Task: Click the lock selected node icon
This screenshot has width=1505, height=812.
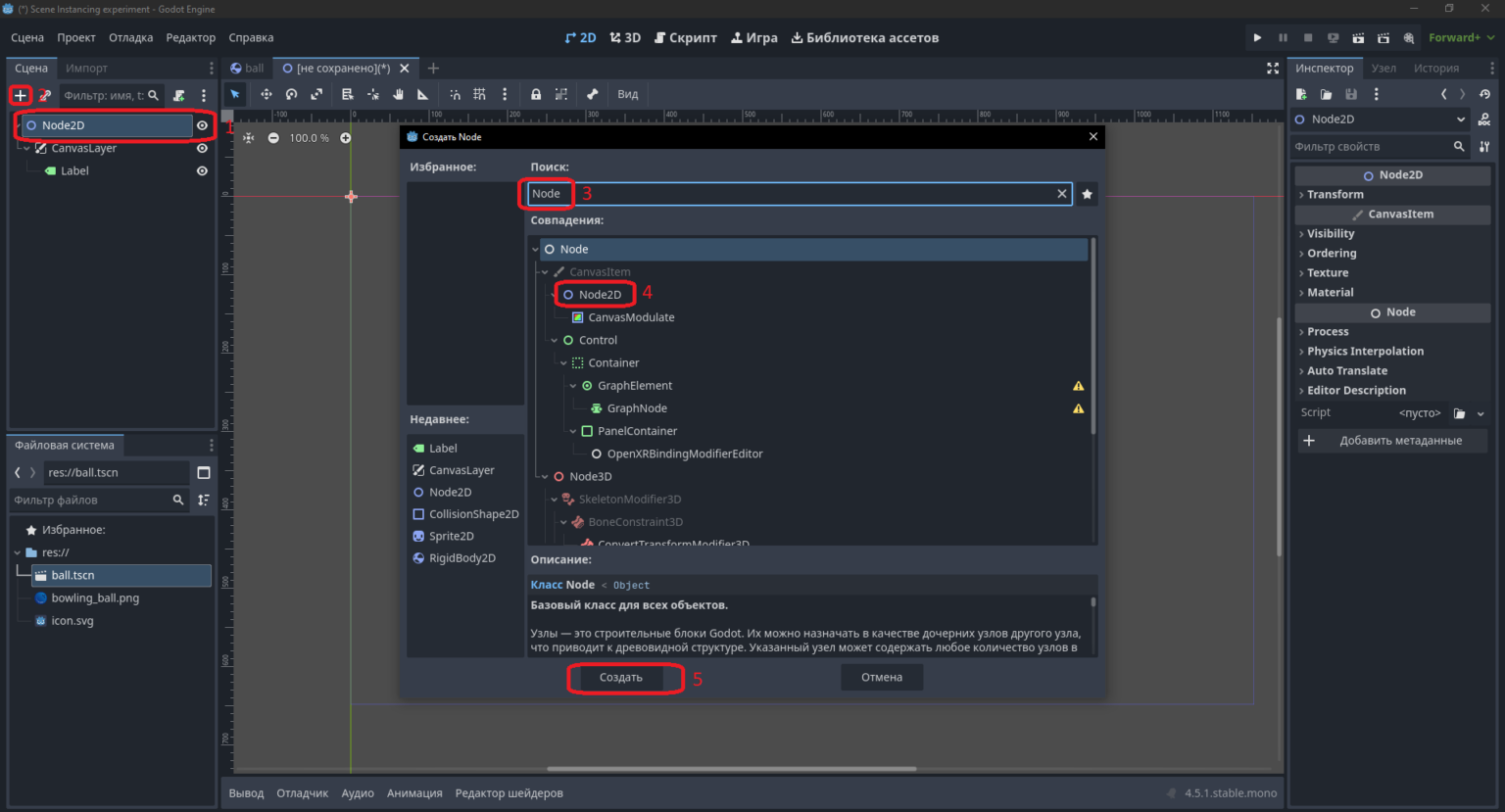Action: [x=536, y=94]
